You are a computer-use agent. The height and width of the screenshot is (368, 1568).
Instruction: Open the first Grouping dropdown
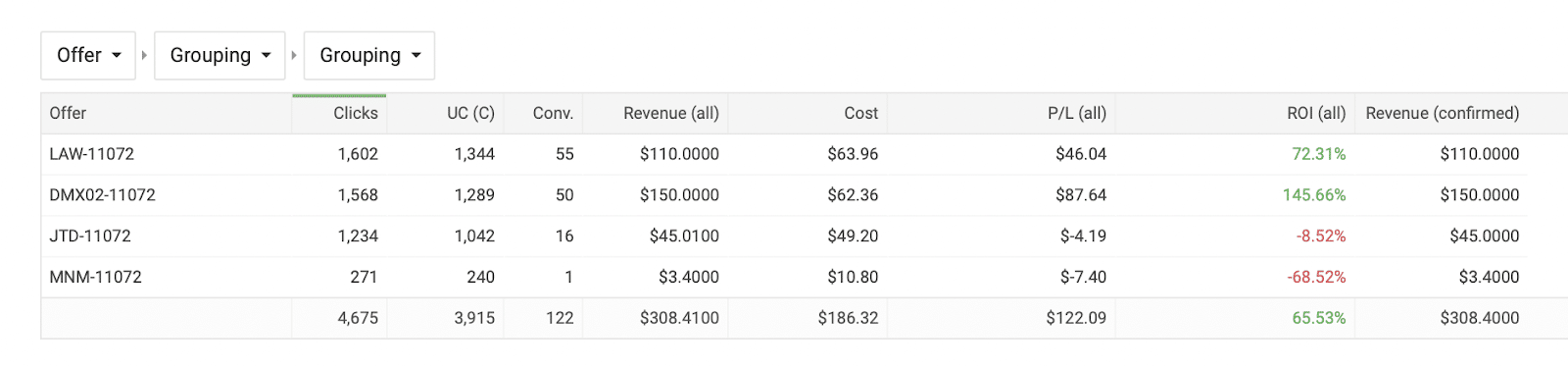point(220,55)
